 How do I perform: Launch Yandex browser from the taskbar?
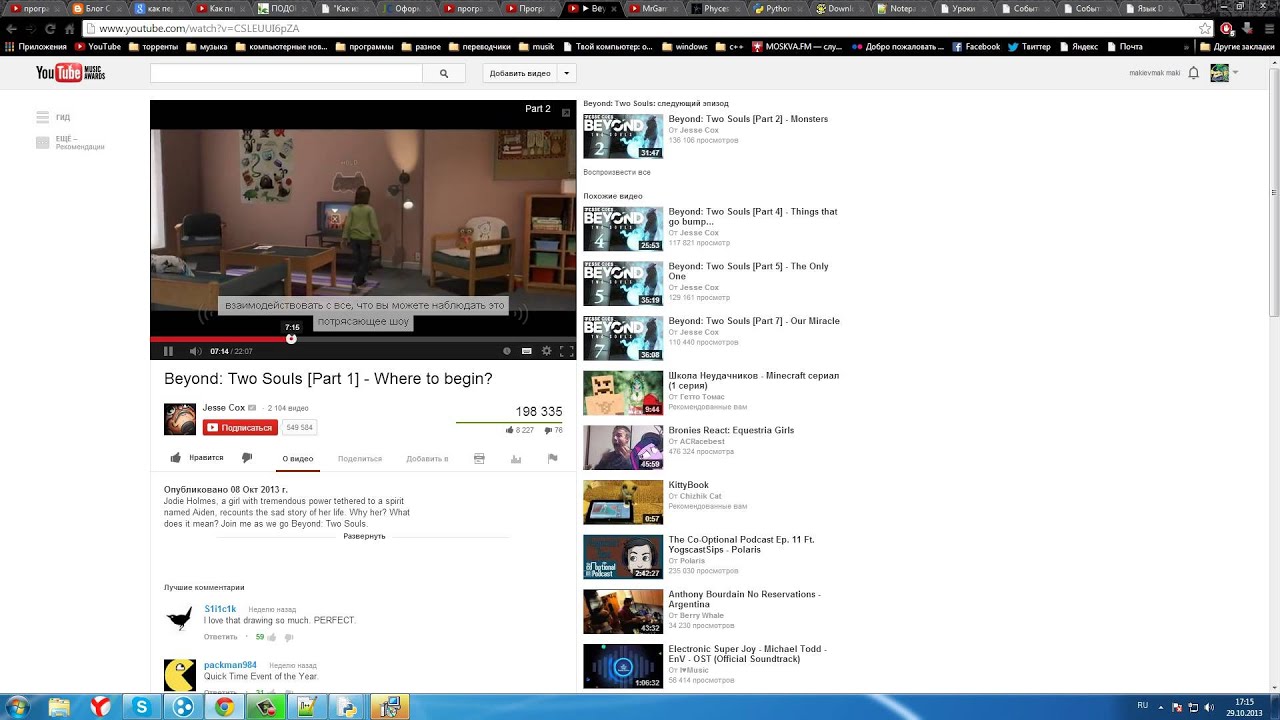tap(100, 707)
